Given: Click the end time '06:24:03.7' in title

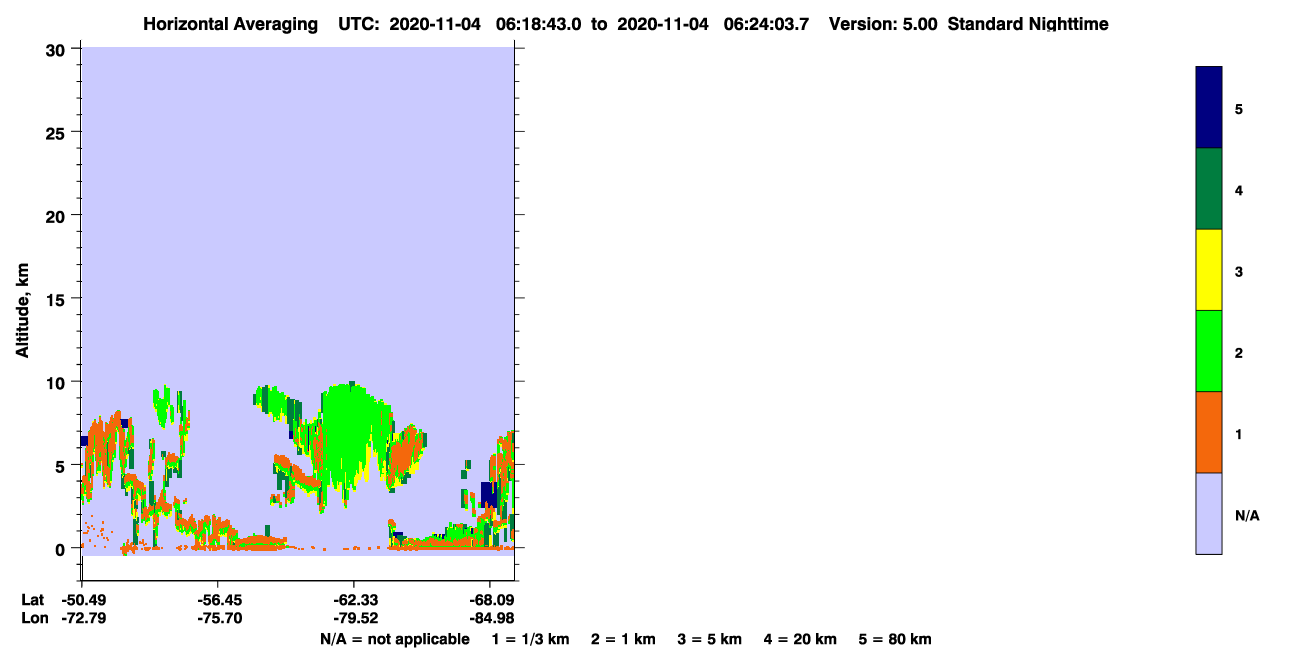Looking at the screenshot, I should (768, 24).
